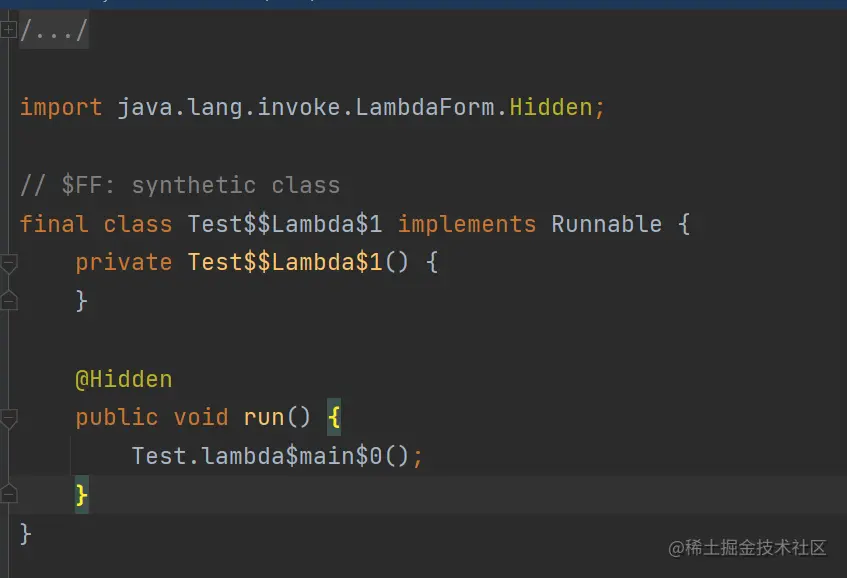847x578 pixels.
Task: Click the final class closing brace
Action: point(26,533)
